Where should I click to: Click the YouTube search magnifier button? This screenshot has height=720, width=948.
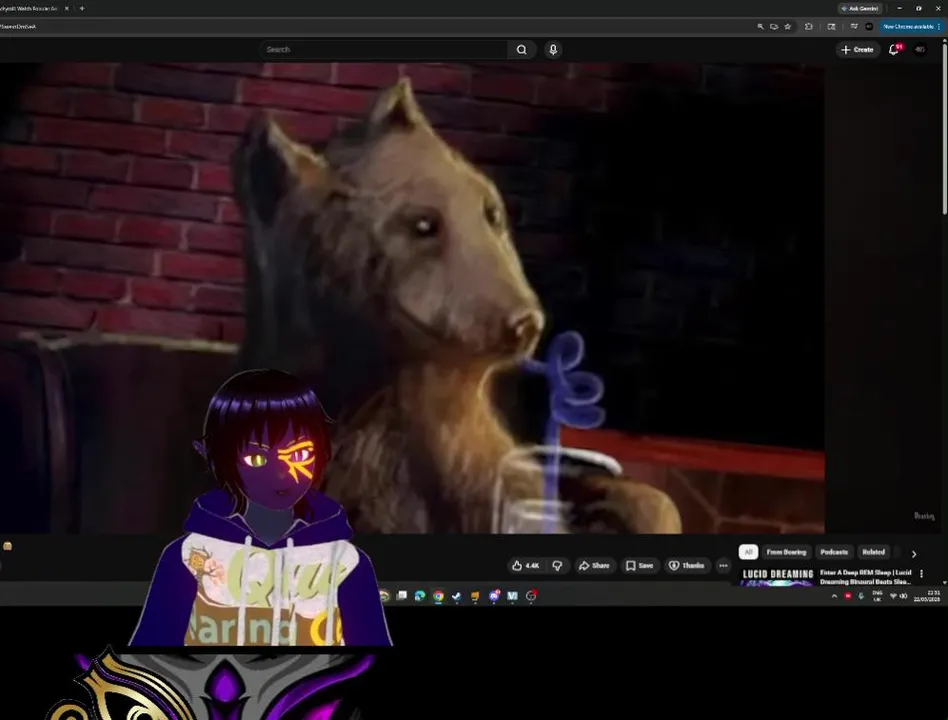(521, 50)
